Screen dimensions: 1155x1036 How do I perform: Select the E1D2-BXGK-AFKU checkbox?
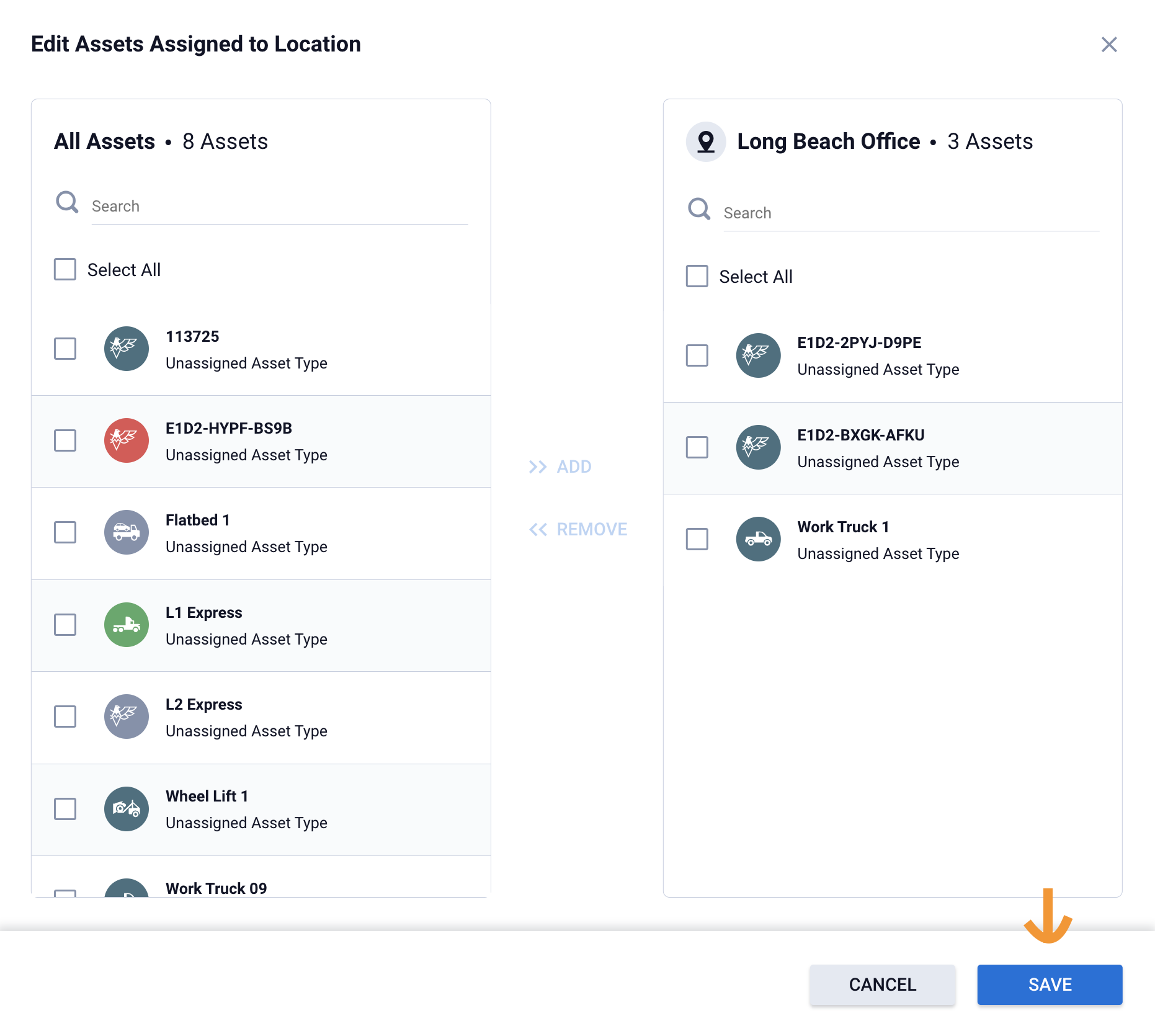(x=697, y=447)
